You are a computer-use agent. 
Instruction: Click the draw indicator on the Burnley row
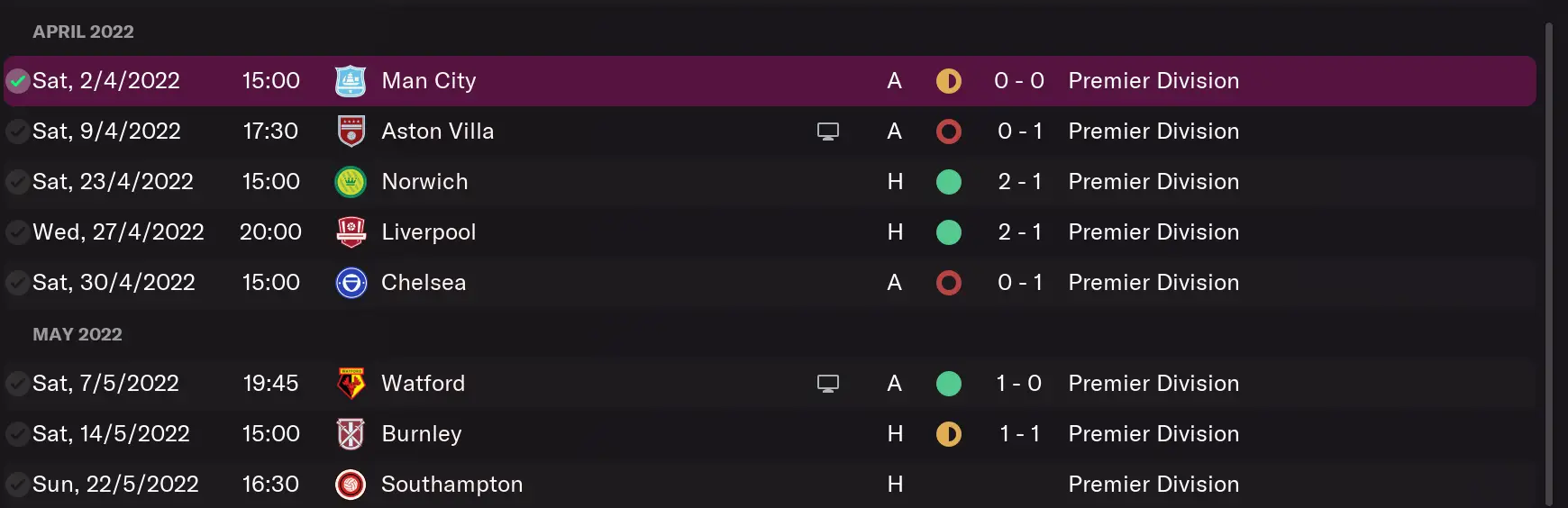(948, 434)
